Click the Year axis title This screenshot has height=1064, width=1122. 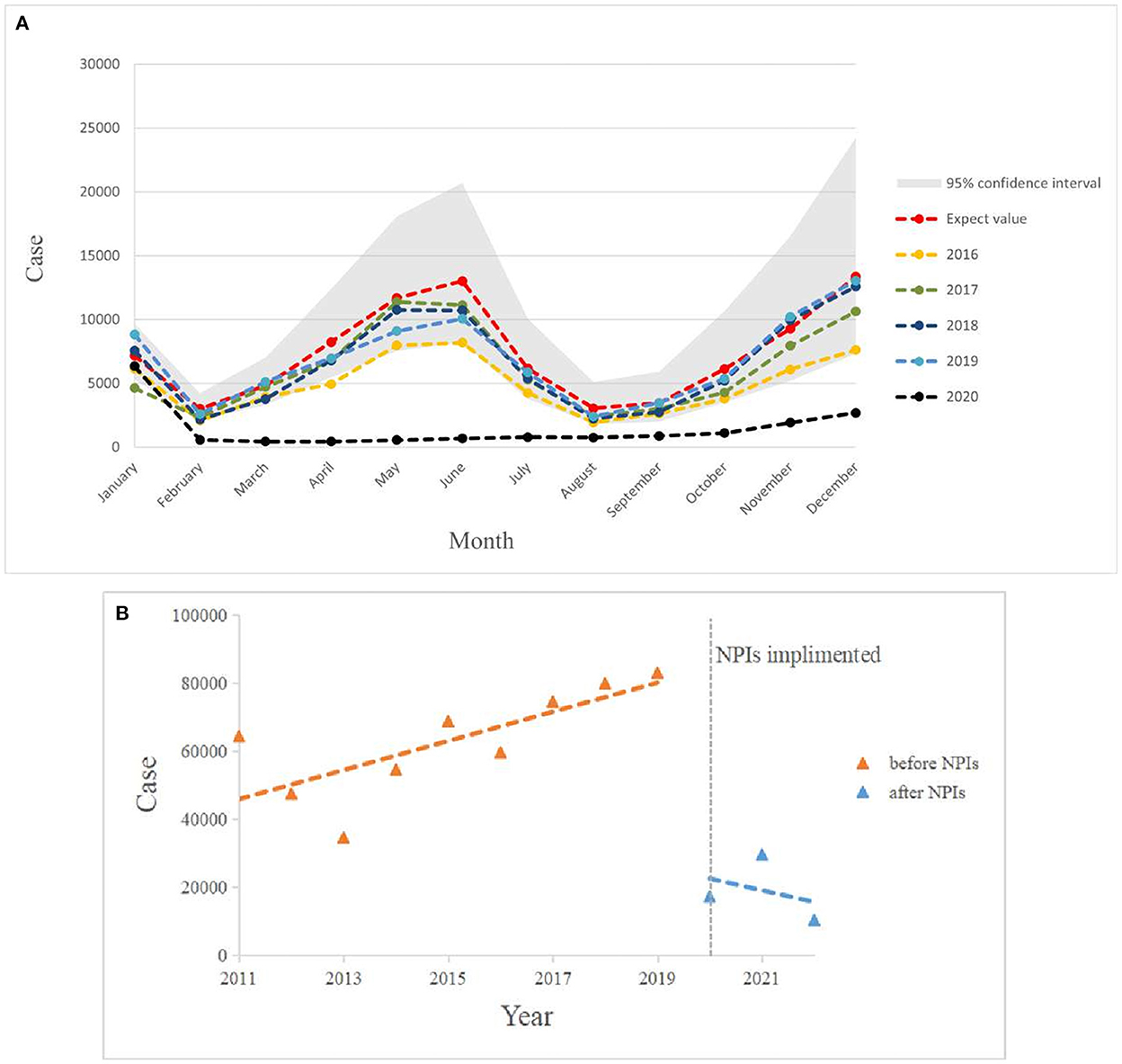[x=527, y=1016]
